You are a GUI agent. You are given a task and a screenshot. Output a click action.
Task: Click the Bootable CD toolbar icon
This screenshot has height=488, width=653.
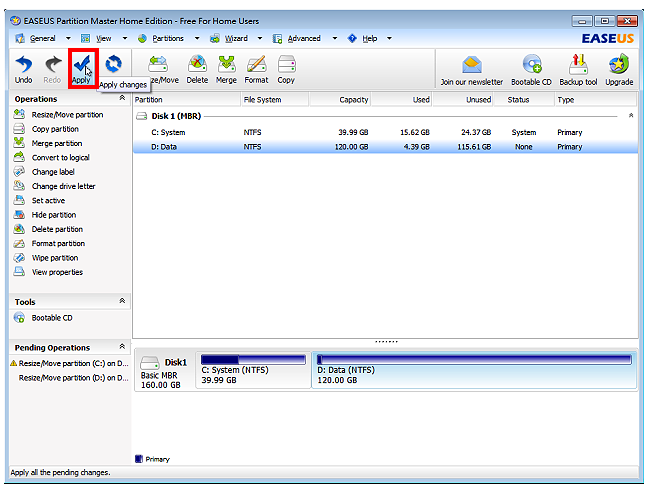click(531, 71)
